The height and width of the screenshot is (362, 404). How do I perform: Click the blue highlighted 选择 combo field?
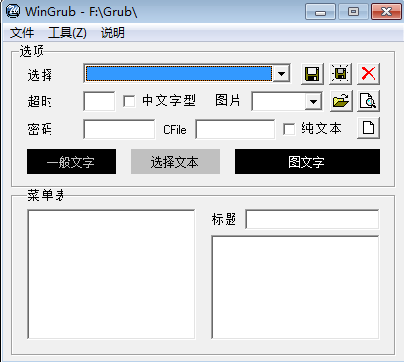coord(179,74)
